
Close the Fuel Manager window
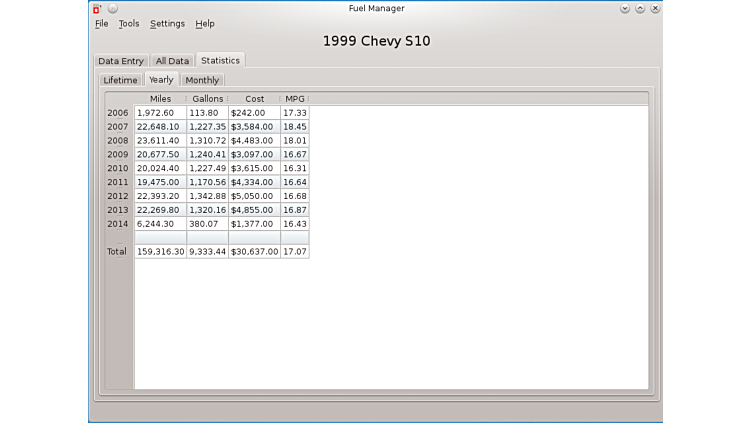click(654, 8)
